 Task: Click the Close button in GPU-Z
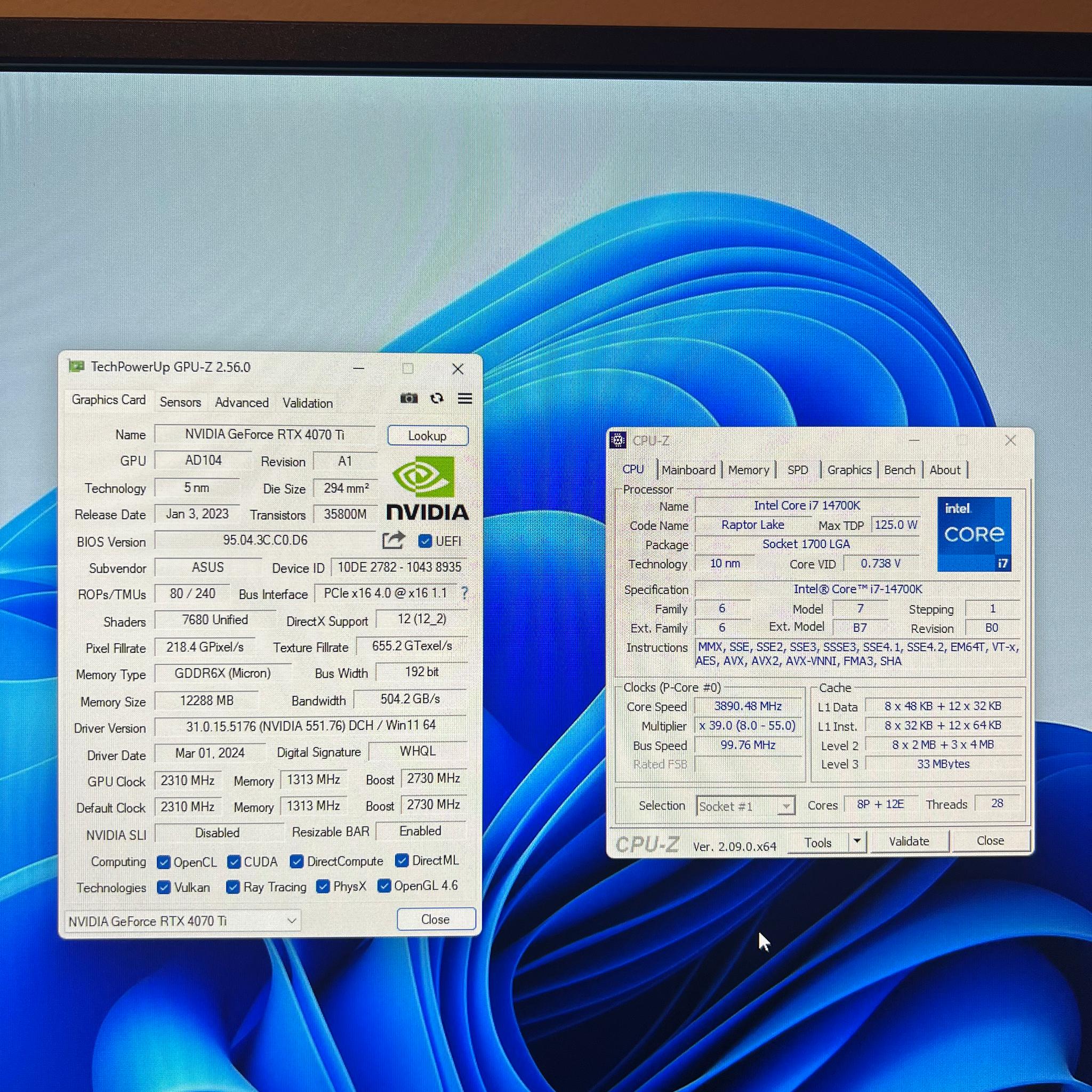tap(436, 919)
